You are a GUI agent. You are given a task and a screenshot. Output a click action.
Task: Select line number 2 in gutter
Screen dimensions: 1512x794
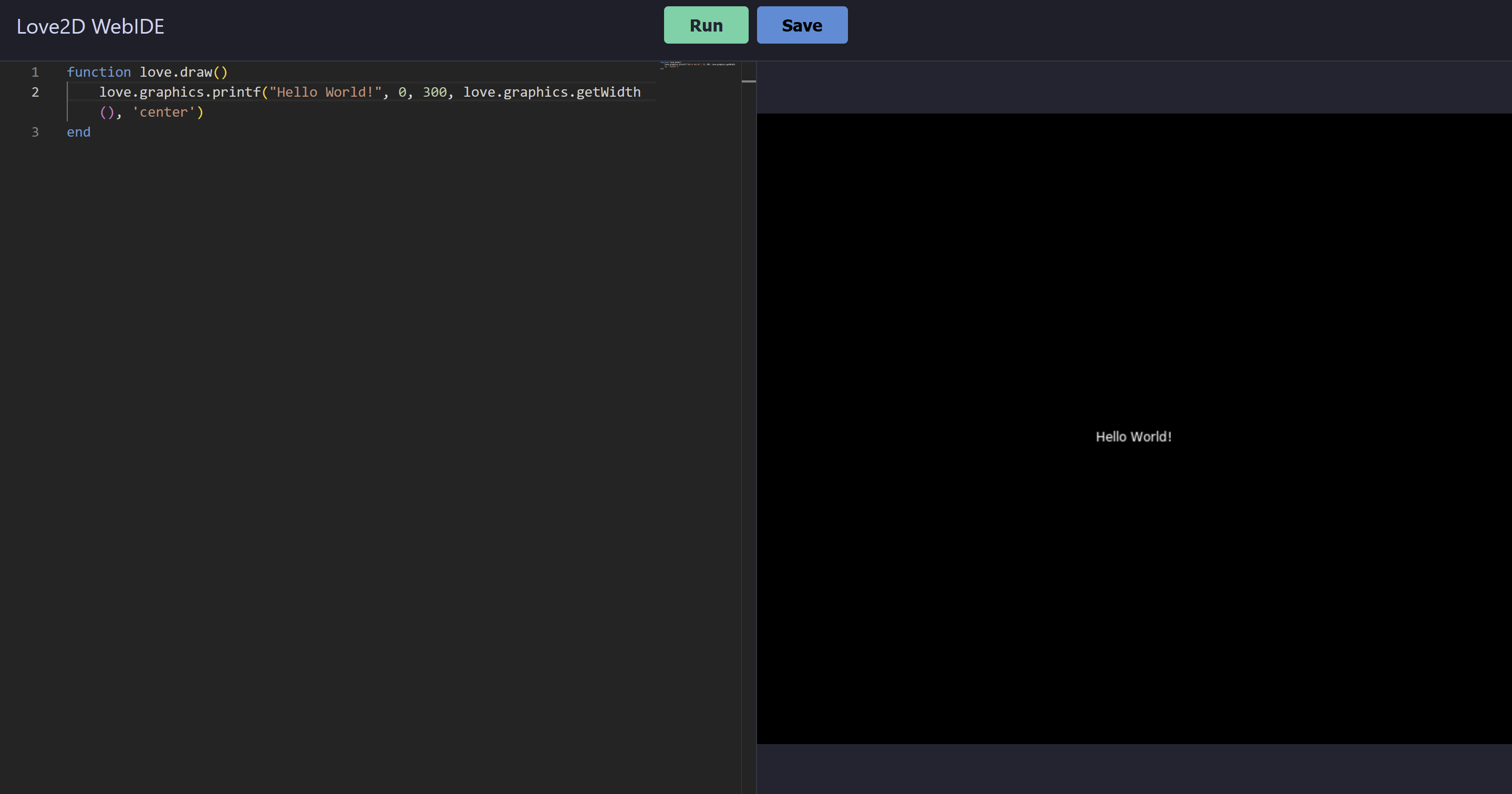[x=35, y=92]
